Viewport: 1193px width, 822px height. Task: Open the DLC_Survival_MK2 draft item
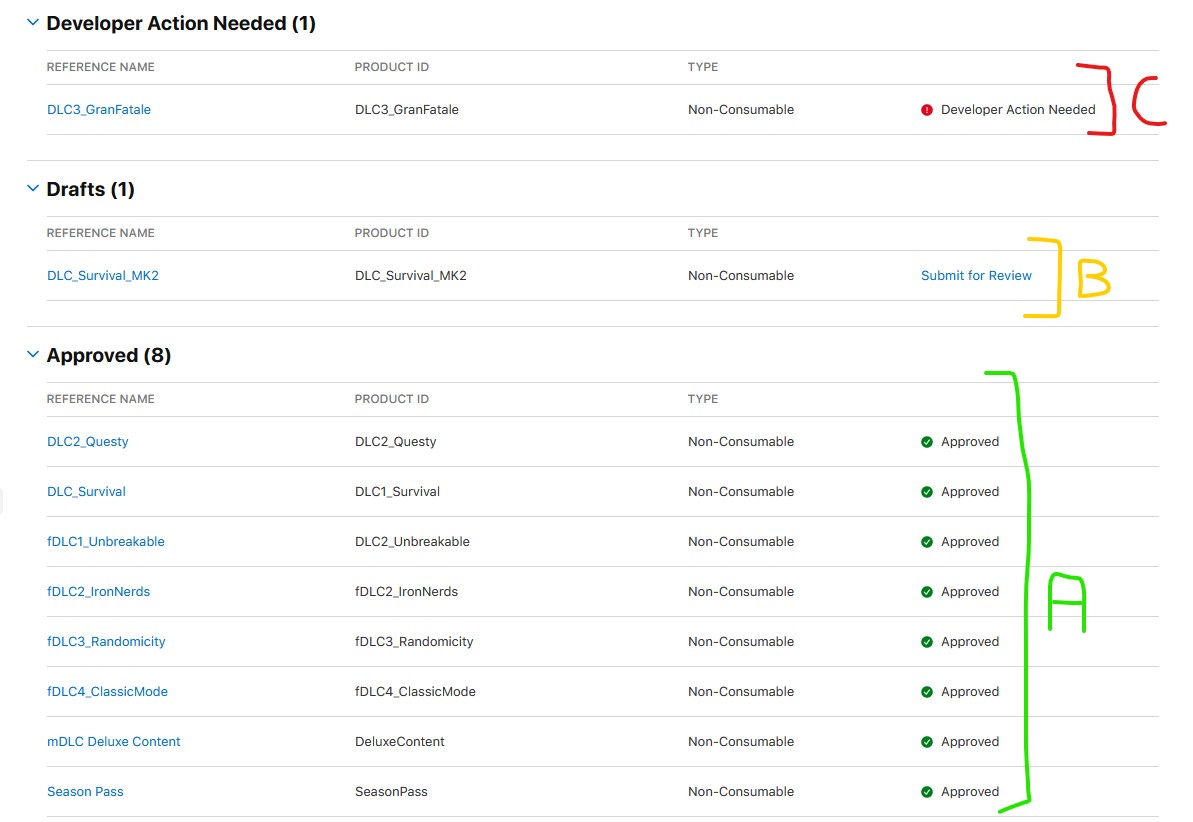pos(103,276)
